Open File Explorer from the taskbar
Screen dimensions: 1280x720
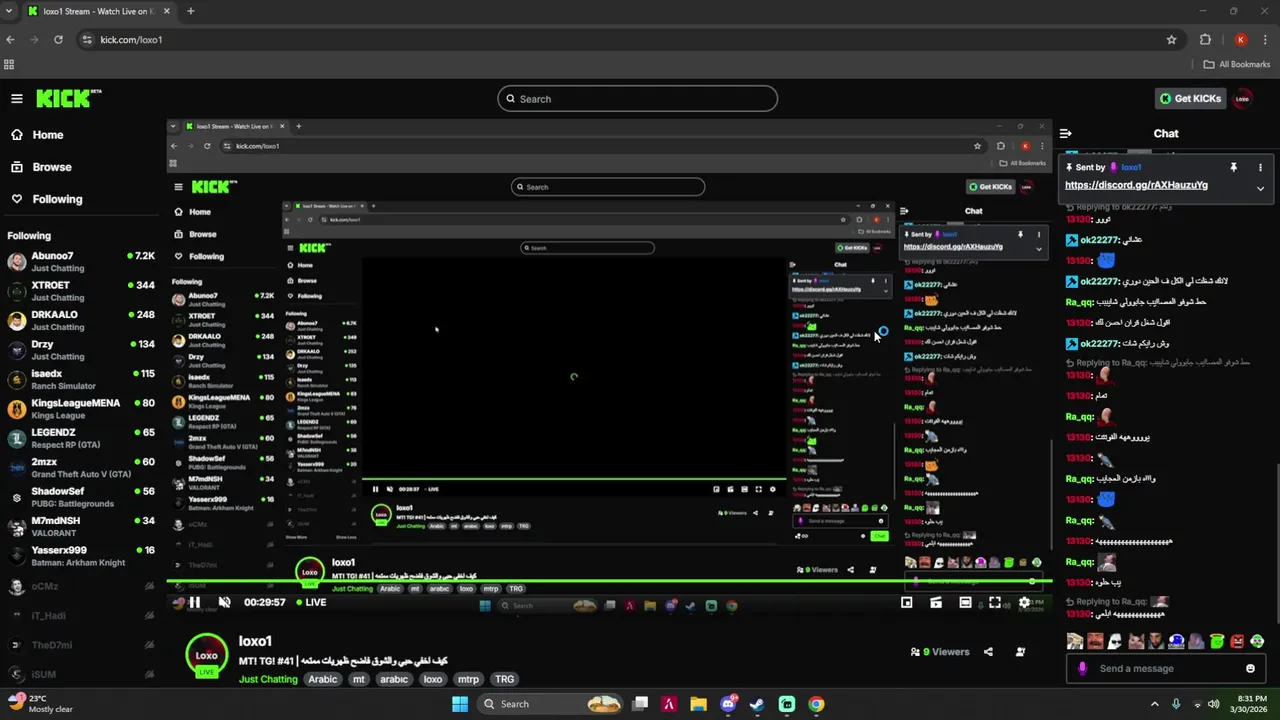pos(698,704)
